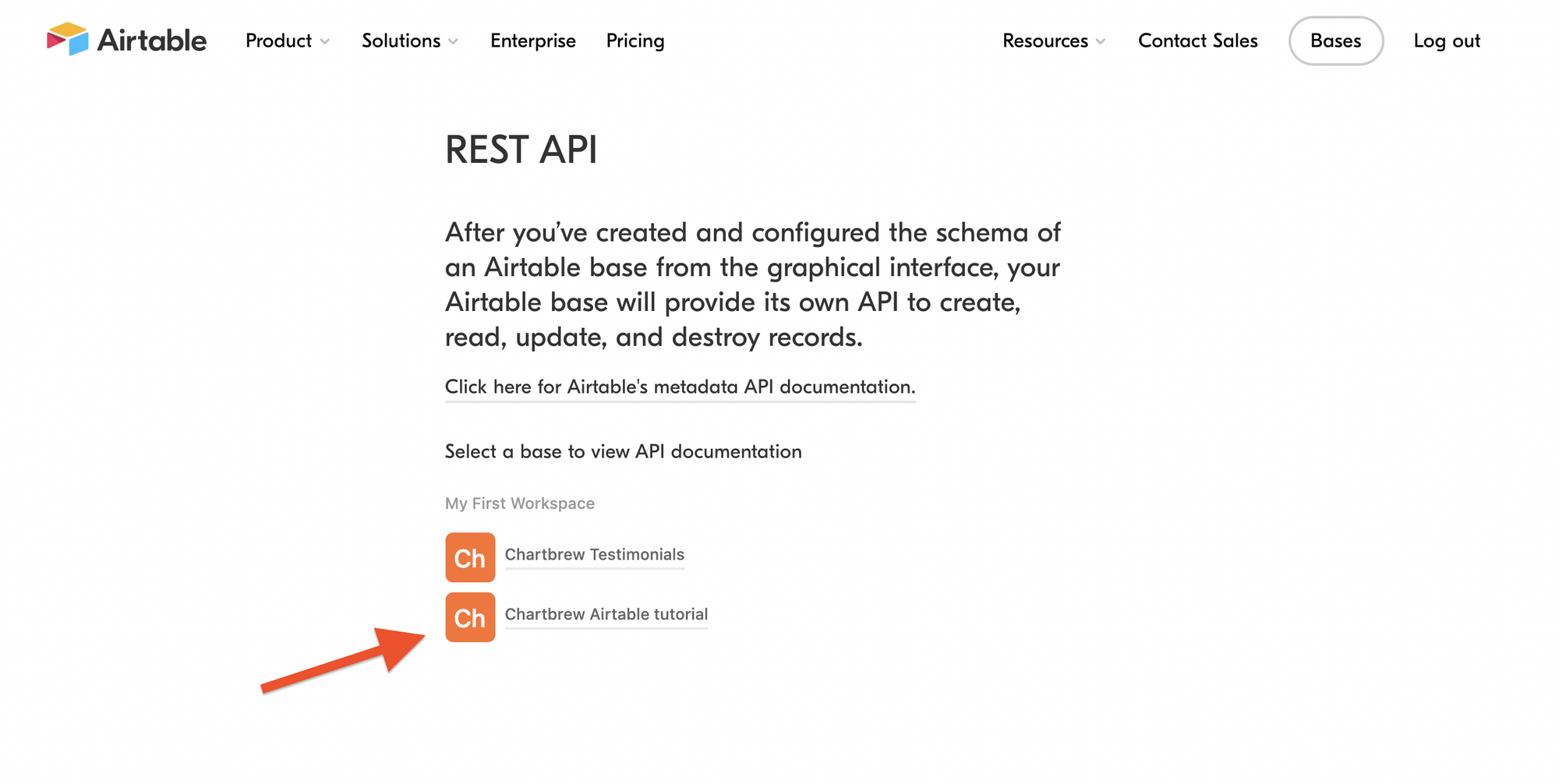Viewport: 1559px width, 784px height.
Task: Click the My First Workspace label
Action: click(519, 503)
